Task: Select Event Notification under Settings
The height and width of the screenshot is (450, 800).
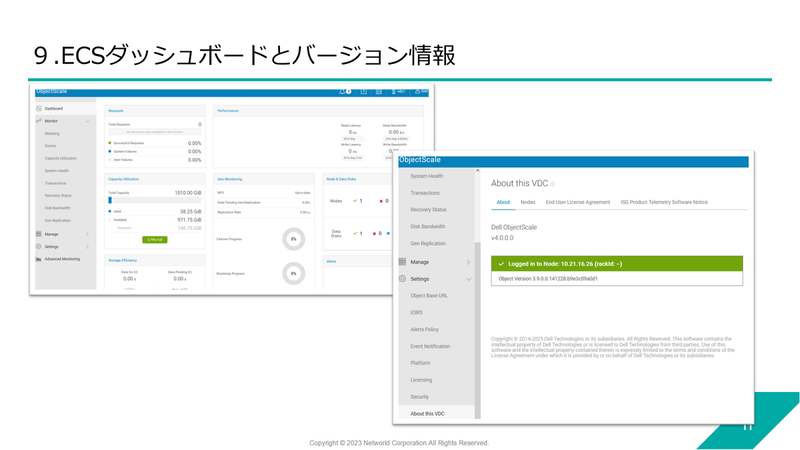Action: pos(430,346)
